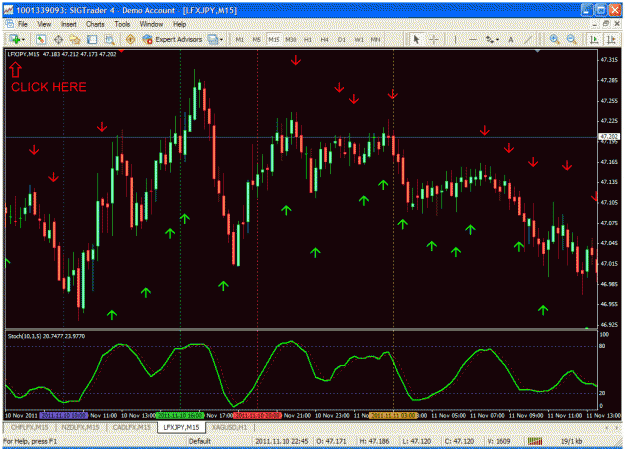Click the New Chart toolbar icon
The height and width of the screenshot is (449, 625).
(x=15, y=39)
